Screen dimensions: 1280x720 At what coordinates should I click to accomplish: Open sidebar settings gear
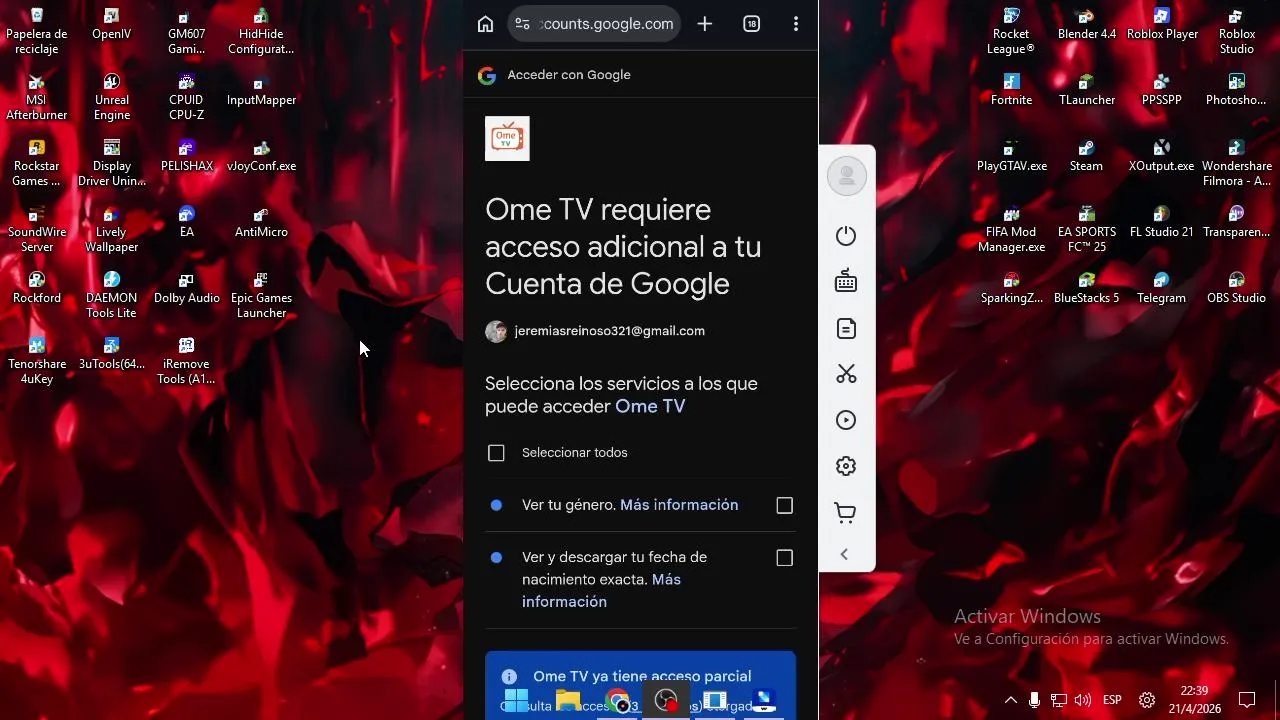click(846, 466)
